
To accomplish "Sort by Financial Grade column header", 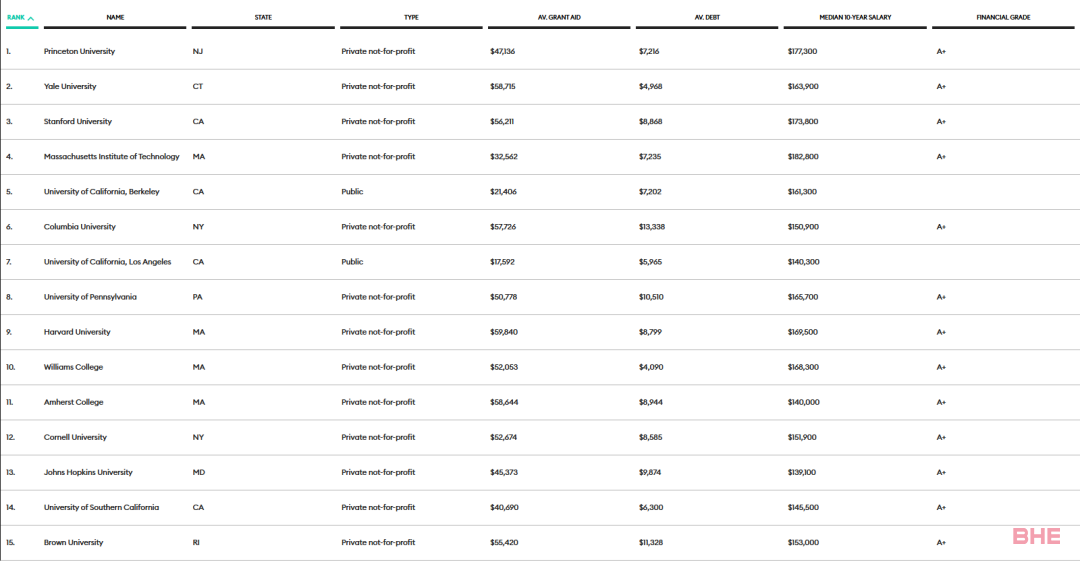I will (x=1004, y=17).
